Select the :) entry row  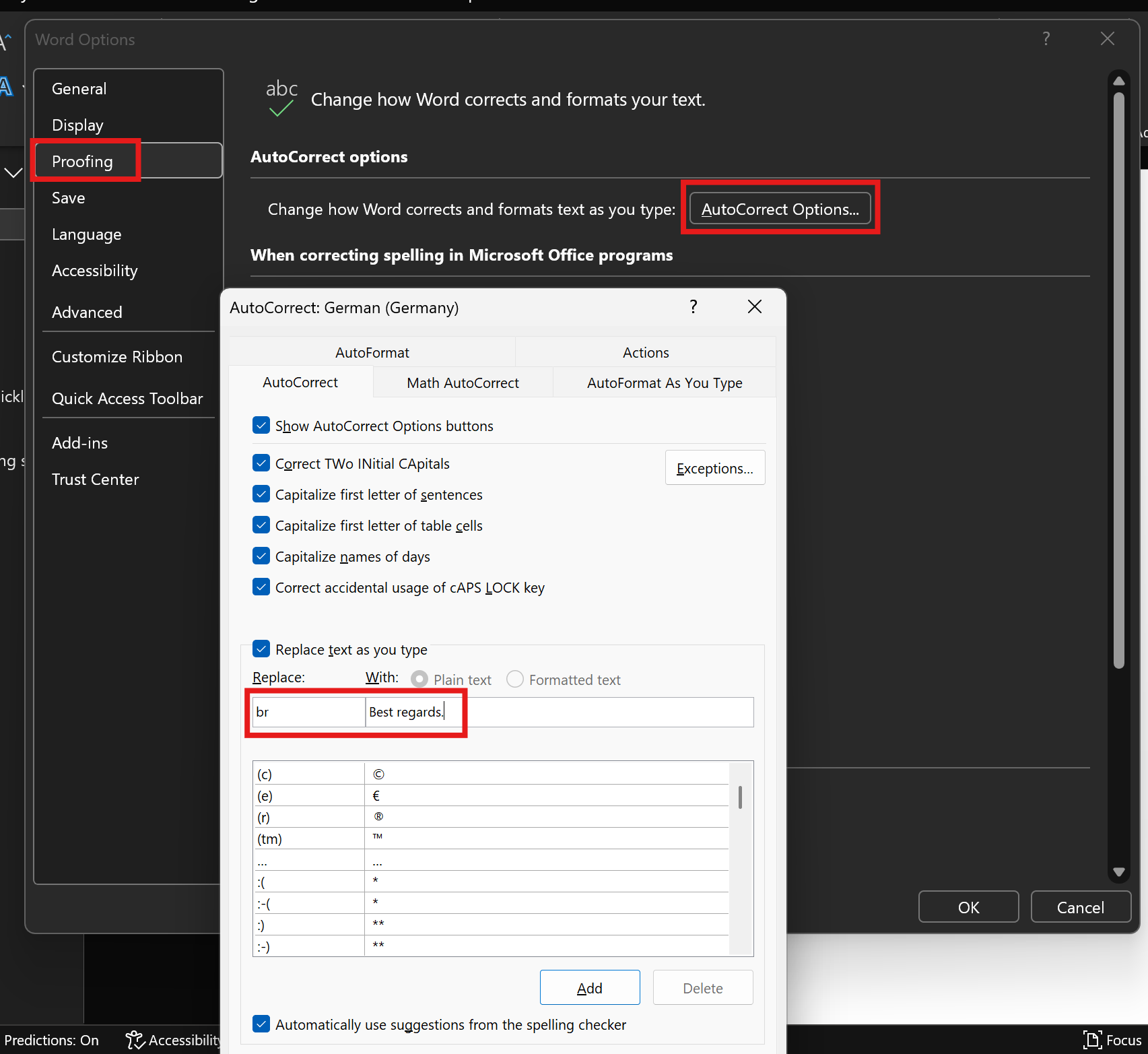[491, 925]
